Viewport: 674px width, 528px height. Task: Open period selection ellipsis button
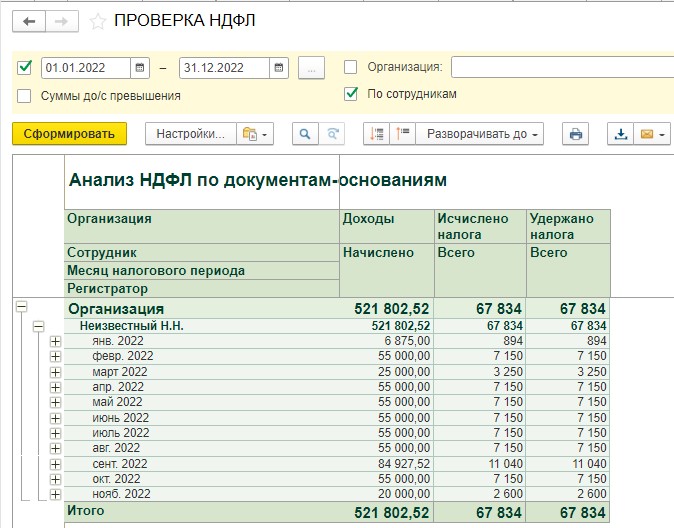(x=312, y=68)
